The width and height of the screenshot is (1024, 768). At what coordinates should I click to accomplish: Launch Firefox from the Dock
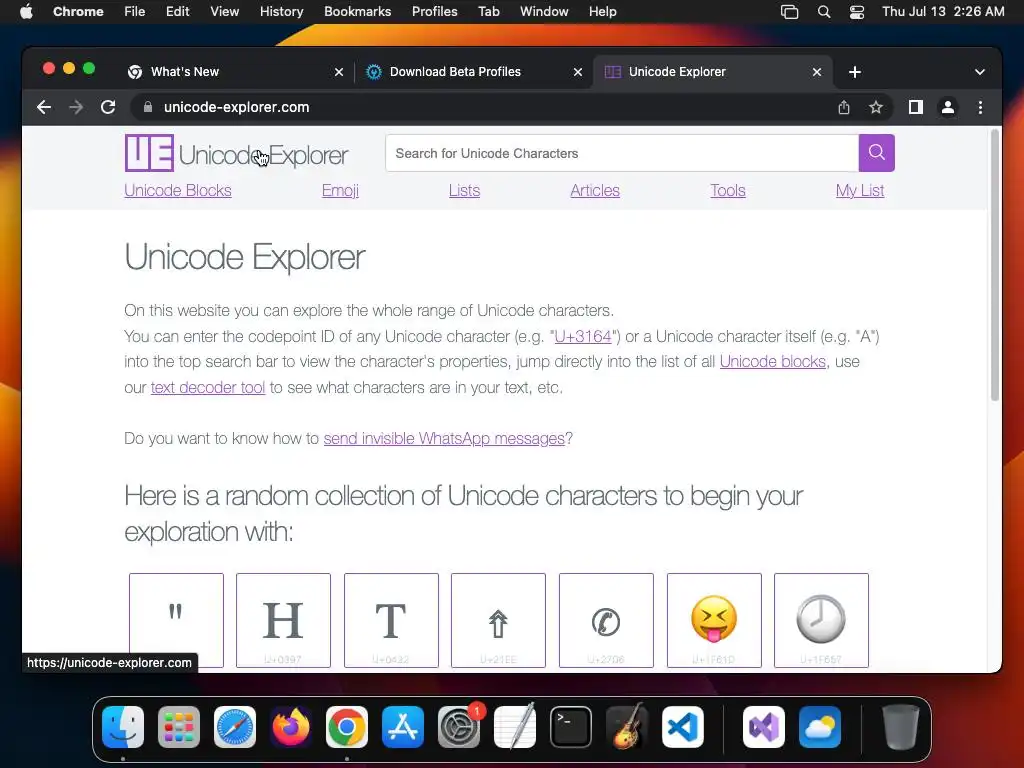point(291,727)
